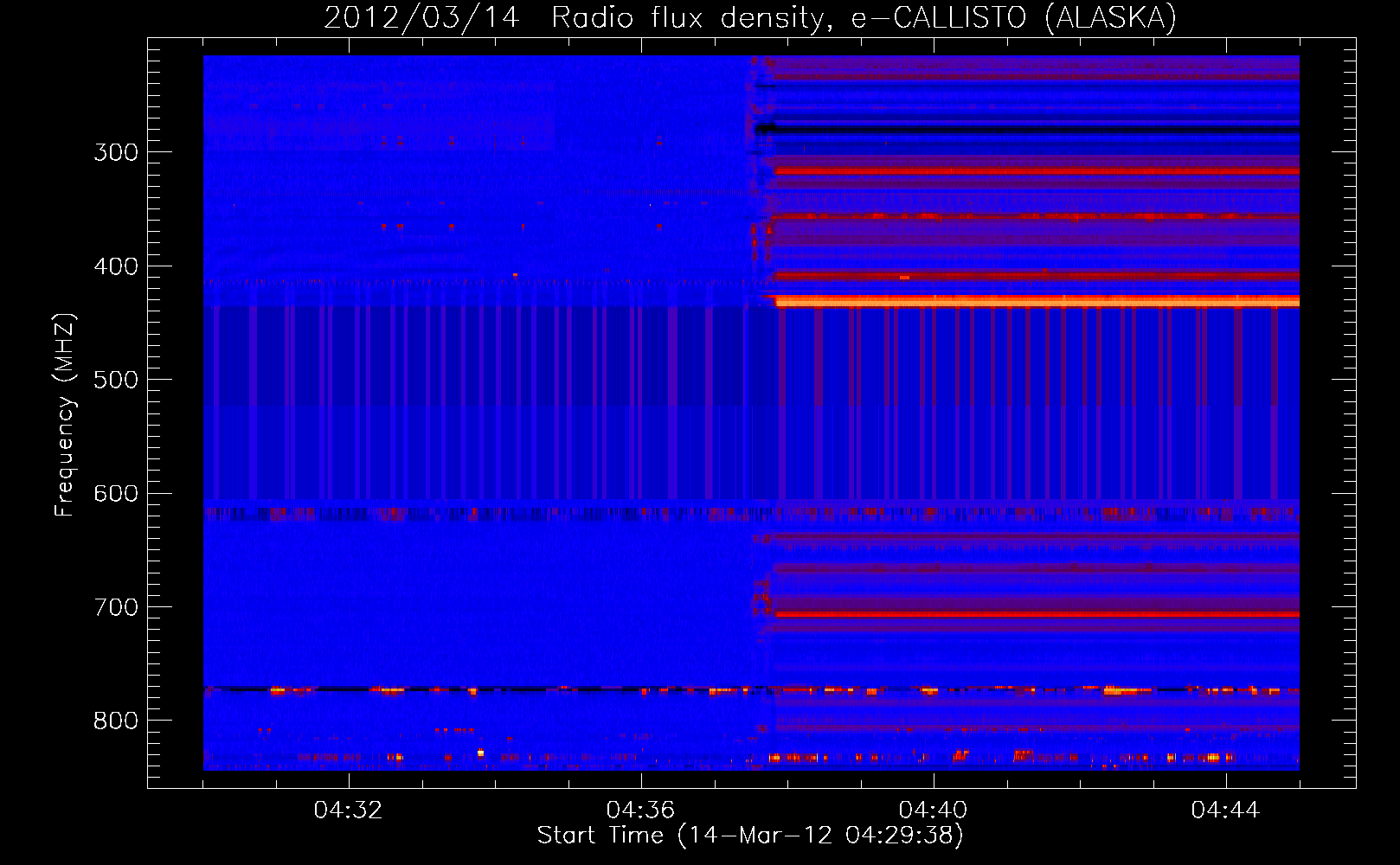Click the bright yellow emission band near 430 MHz
The width and height of the screenshot is (1400, 865).
tap(1037, 302)
